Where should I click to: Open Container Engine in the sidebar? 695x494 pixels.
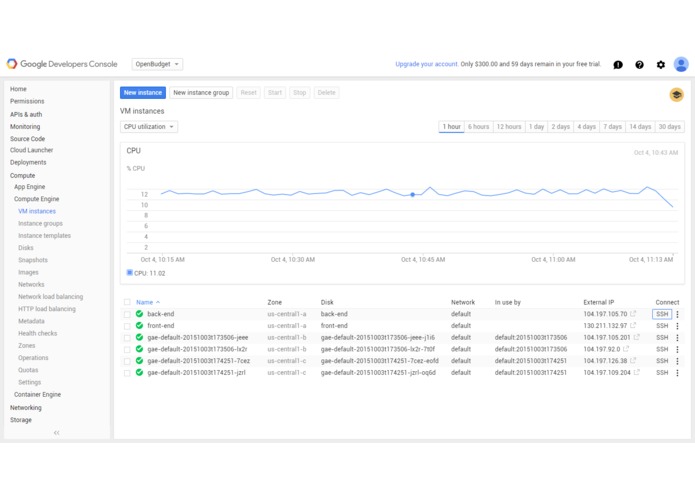tap(37, 394)
